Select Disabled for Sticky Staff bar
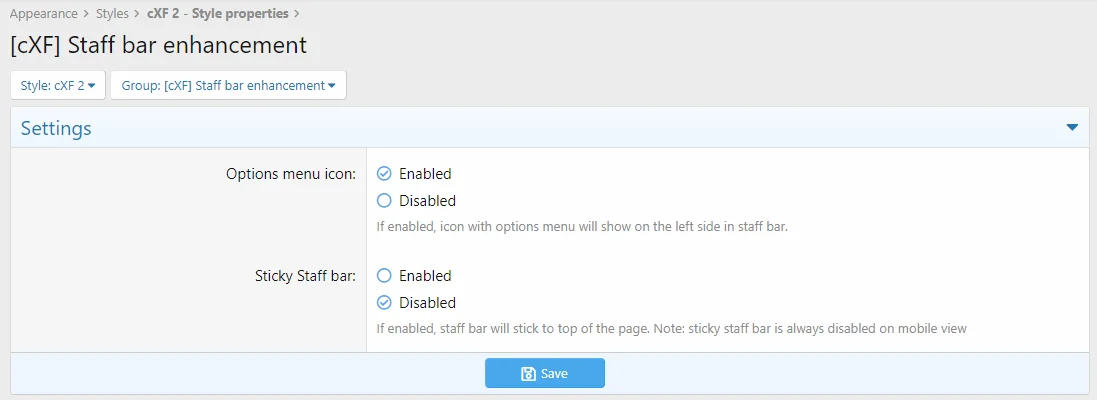 [384, 303]
